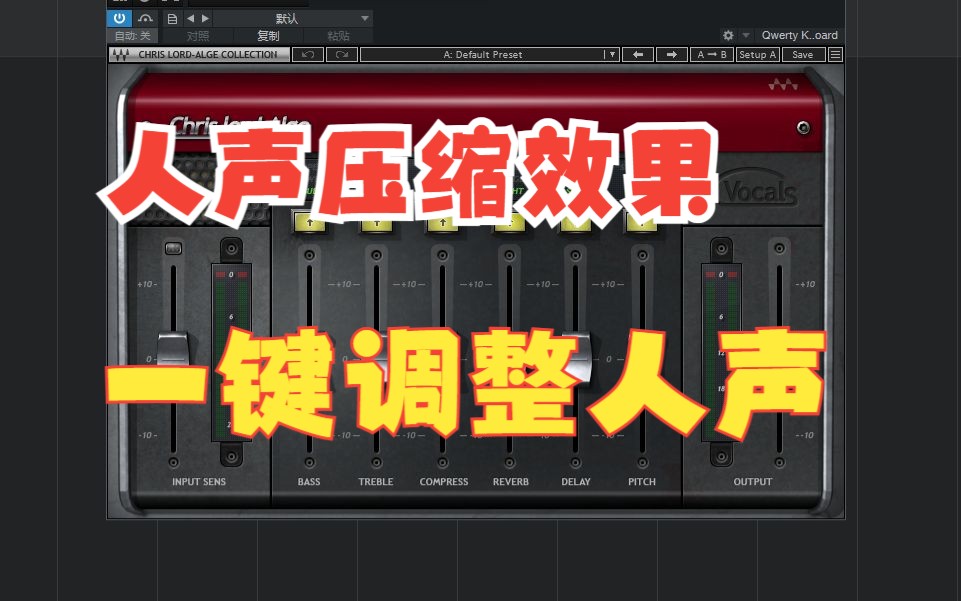Click the hamburger menu icon at toolbar far right

pyautogui.click(x=836, y=54)
